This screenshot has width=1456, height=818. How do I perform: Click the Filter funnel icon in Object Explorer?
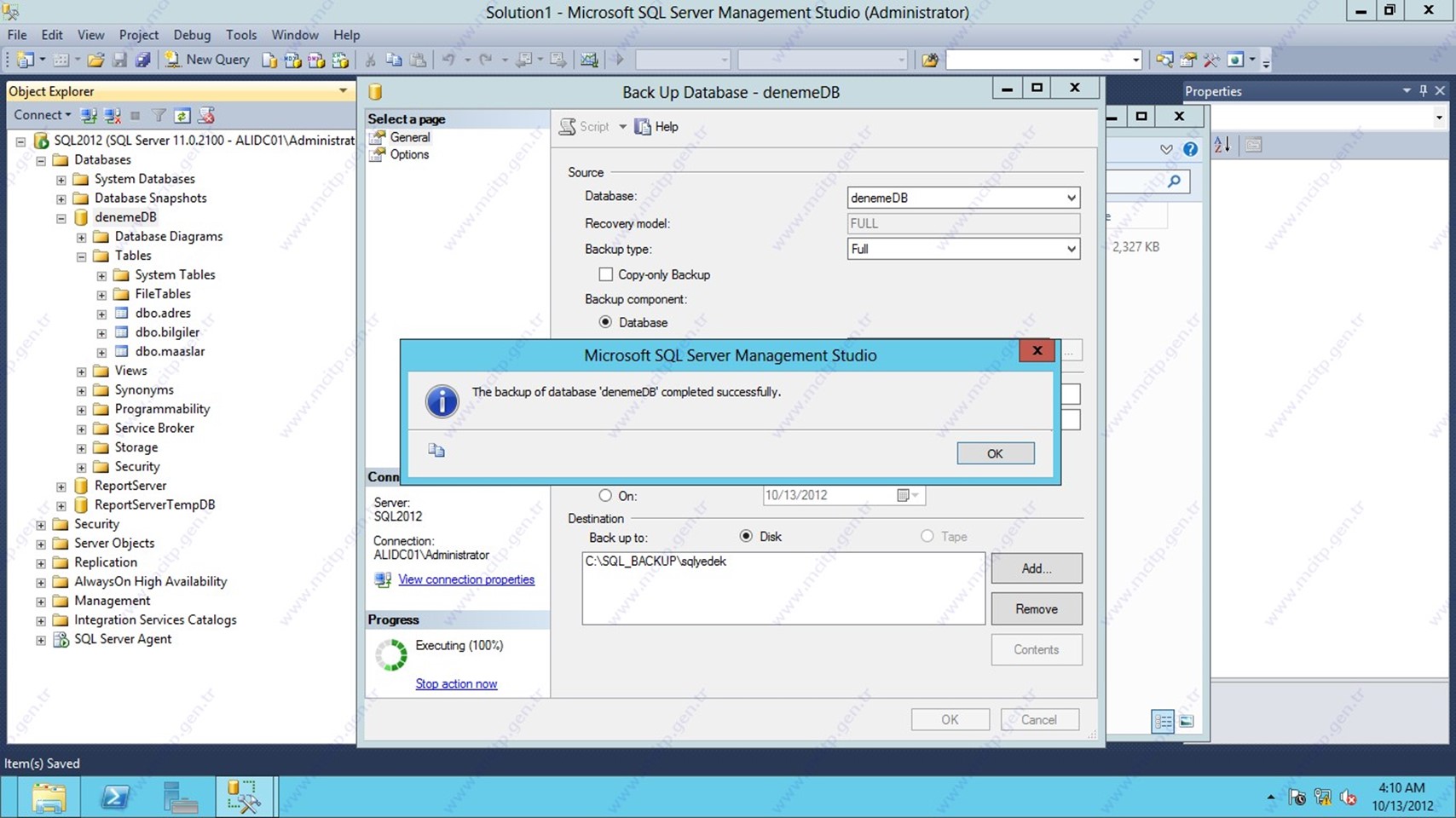click(x=159, y=115)
